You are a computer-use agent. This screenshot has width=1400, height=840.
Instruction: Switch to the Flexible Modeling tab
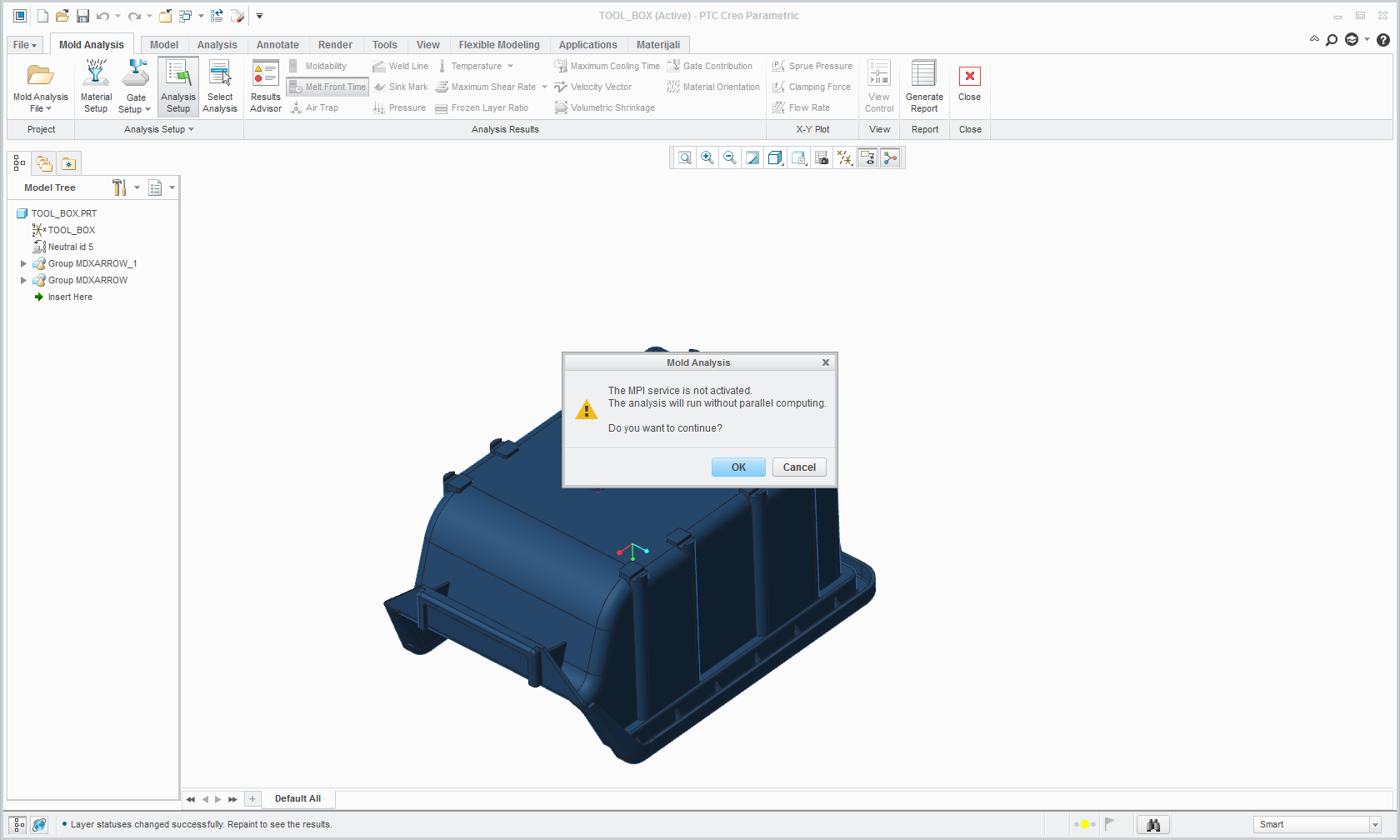(x=499, y=45)
